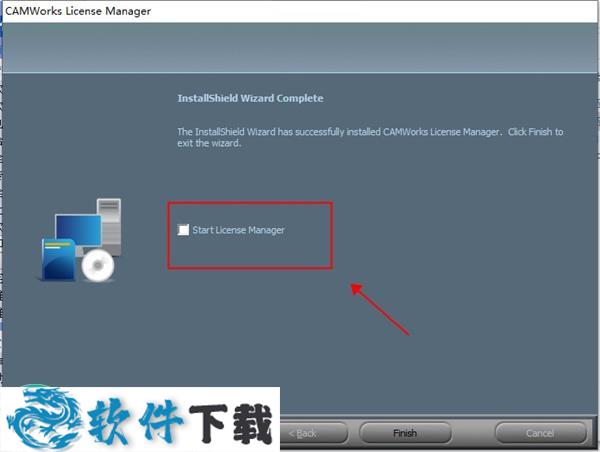The image size is (600, 452).
Task: Click the gray gradient header banner
Action: [x=300, y=47]
